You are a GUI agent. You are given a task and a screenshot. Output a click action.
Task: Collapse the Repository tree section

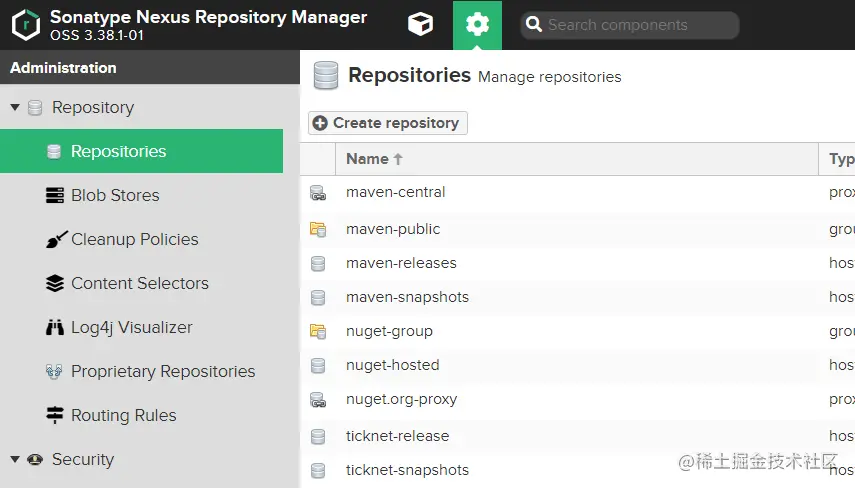[x=15, y=107]
